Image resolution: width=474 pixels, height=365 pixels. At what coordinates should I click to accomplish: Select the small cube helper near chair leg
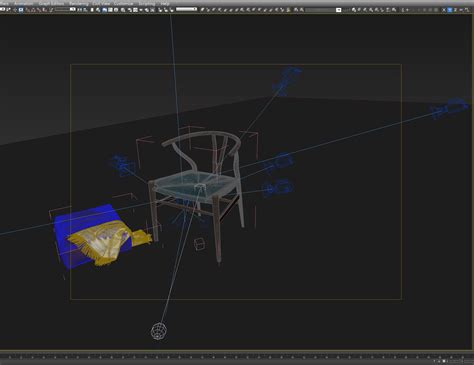coord(199,244)
